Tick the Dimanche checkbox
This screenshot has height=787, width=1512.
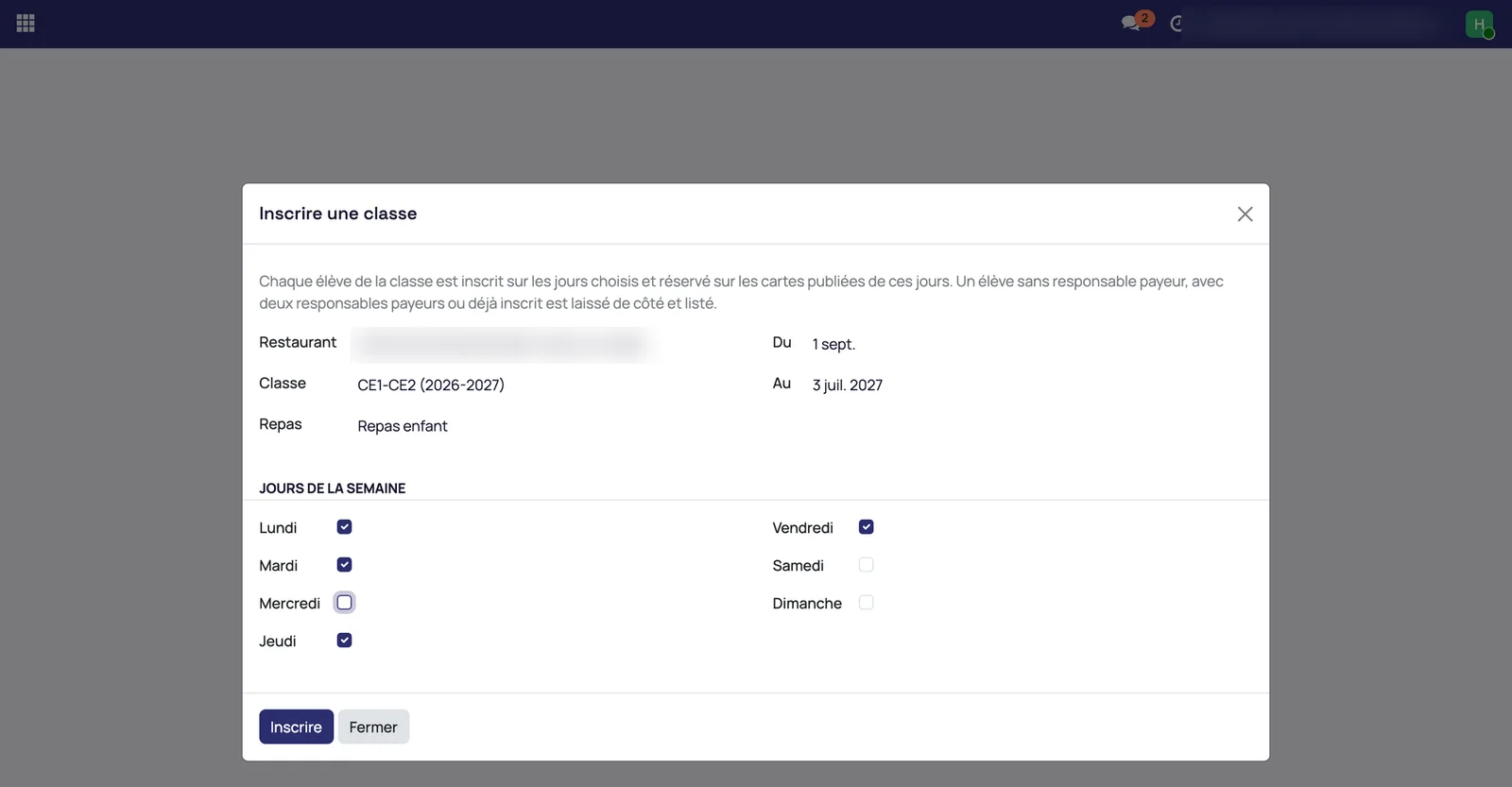click(x=866, y=603)
